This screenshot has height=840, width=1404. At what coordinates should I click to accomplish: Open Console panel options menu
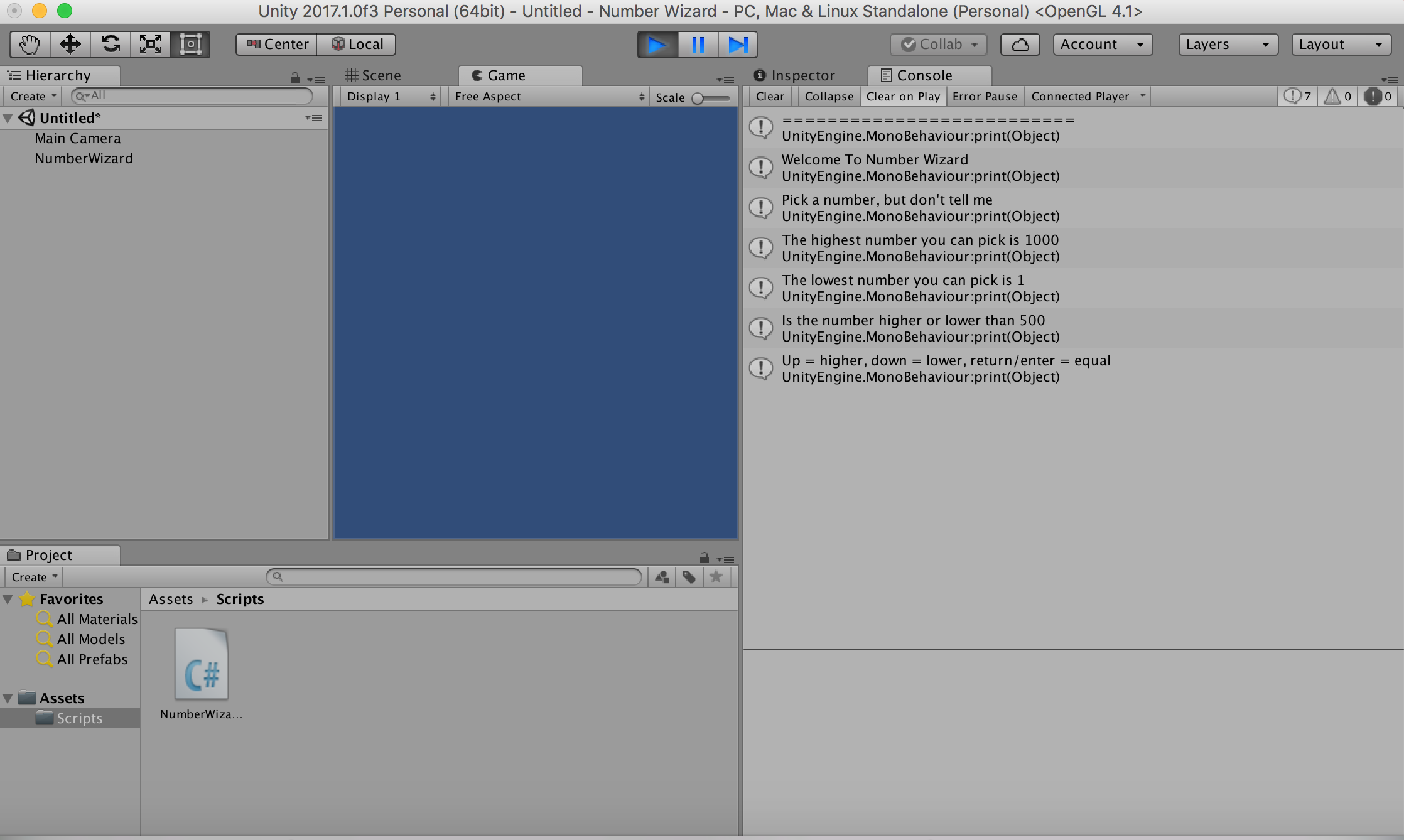pyautogui.click(x=1390, y=80)
